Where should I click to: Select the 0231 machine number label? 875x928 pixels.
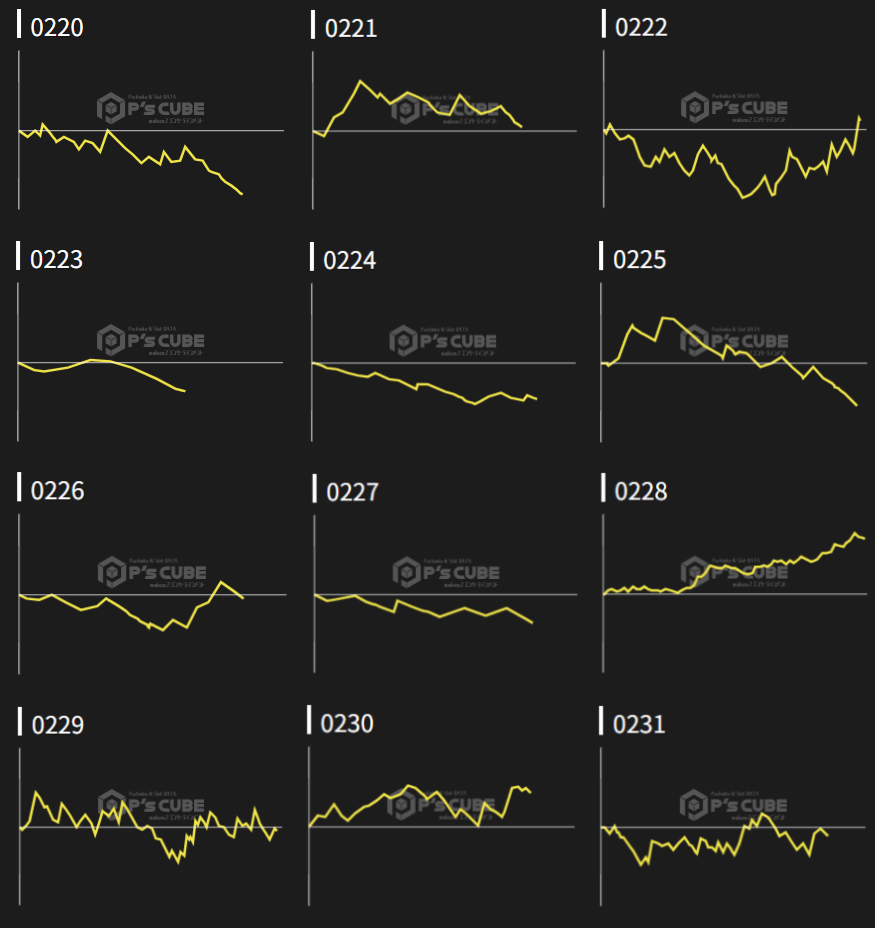tap(639, 723)
